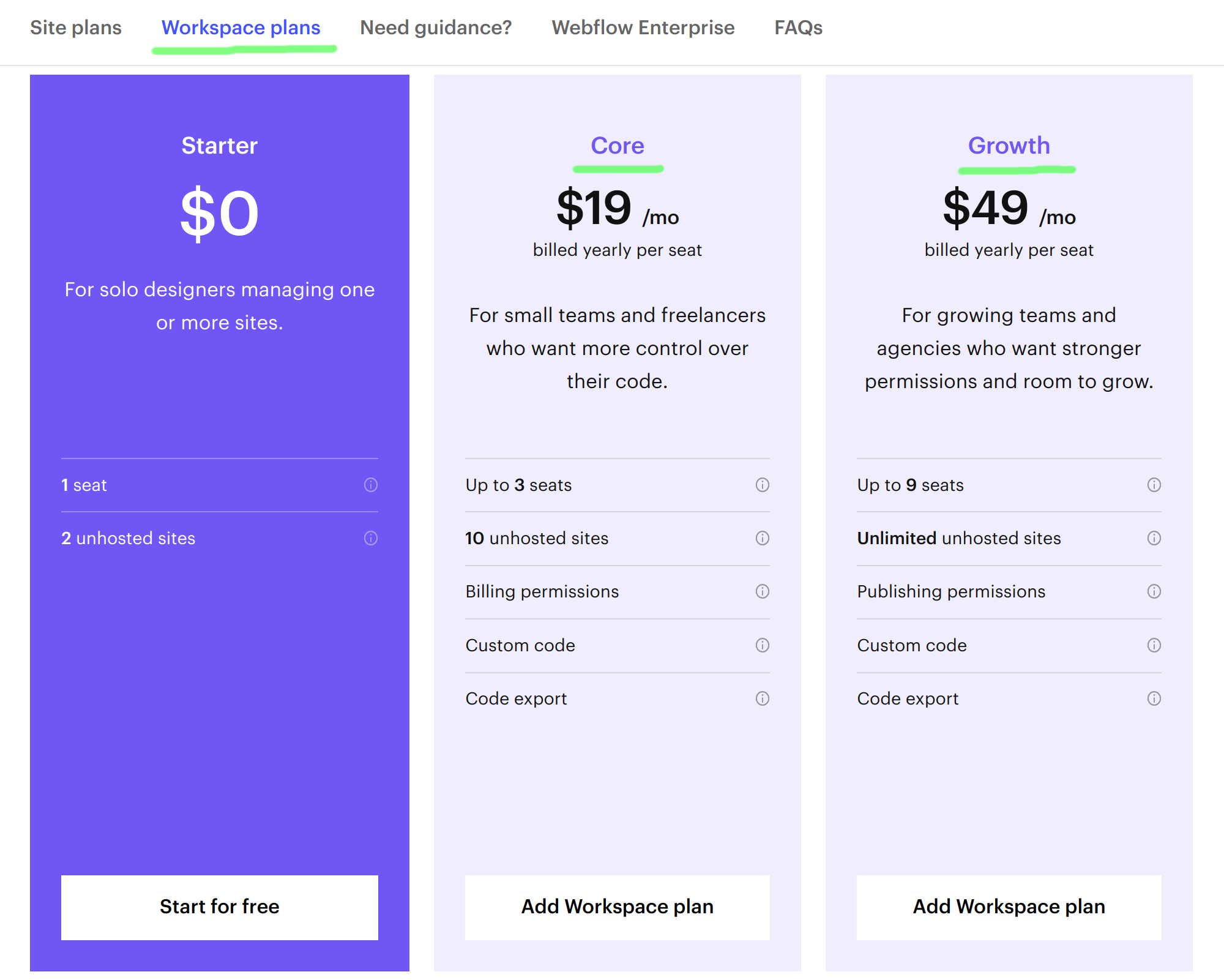Open the Webflow Enterprise tab

(x=643, y=28)
